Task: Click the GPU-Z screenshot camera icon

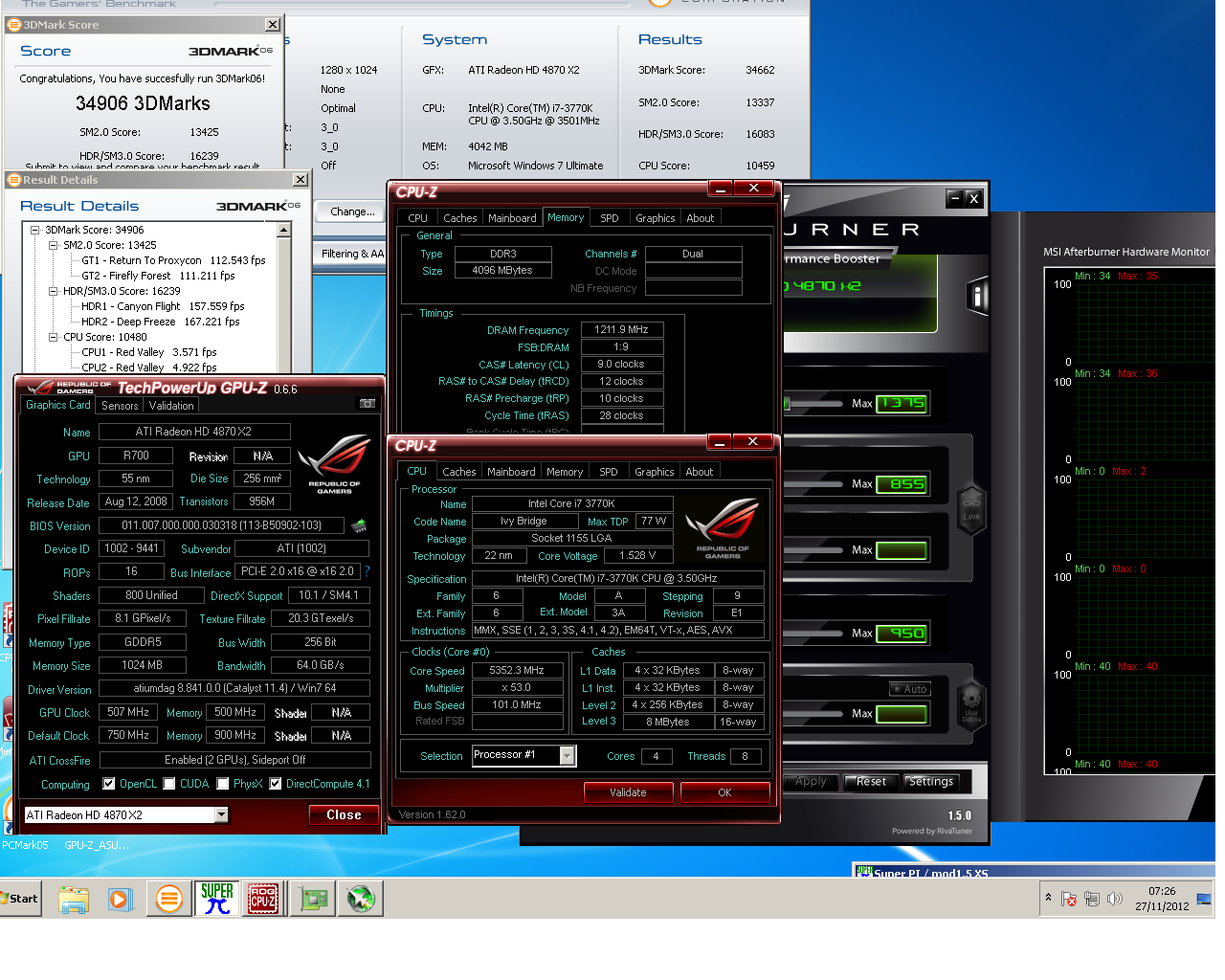Action: [367, 404]
